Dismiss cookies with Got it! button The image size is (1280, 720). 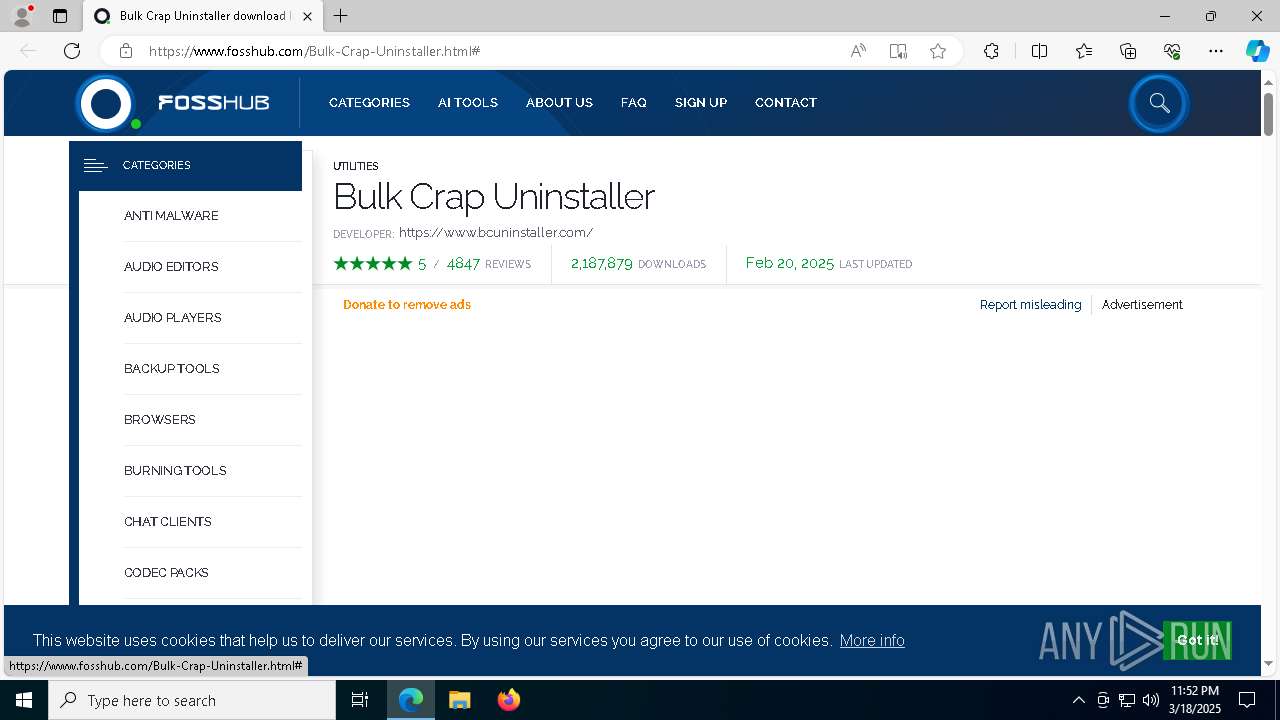pyautogui.click(x=1197, y=640)
